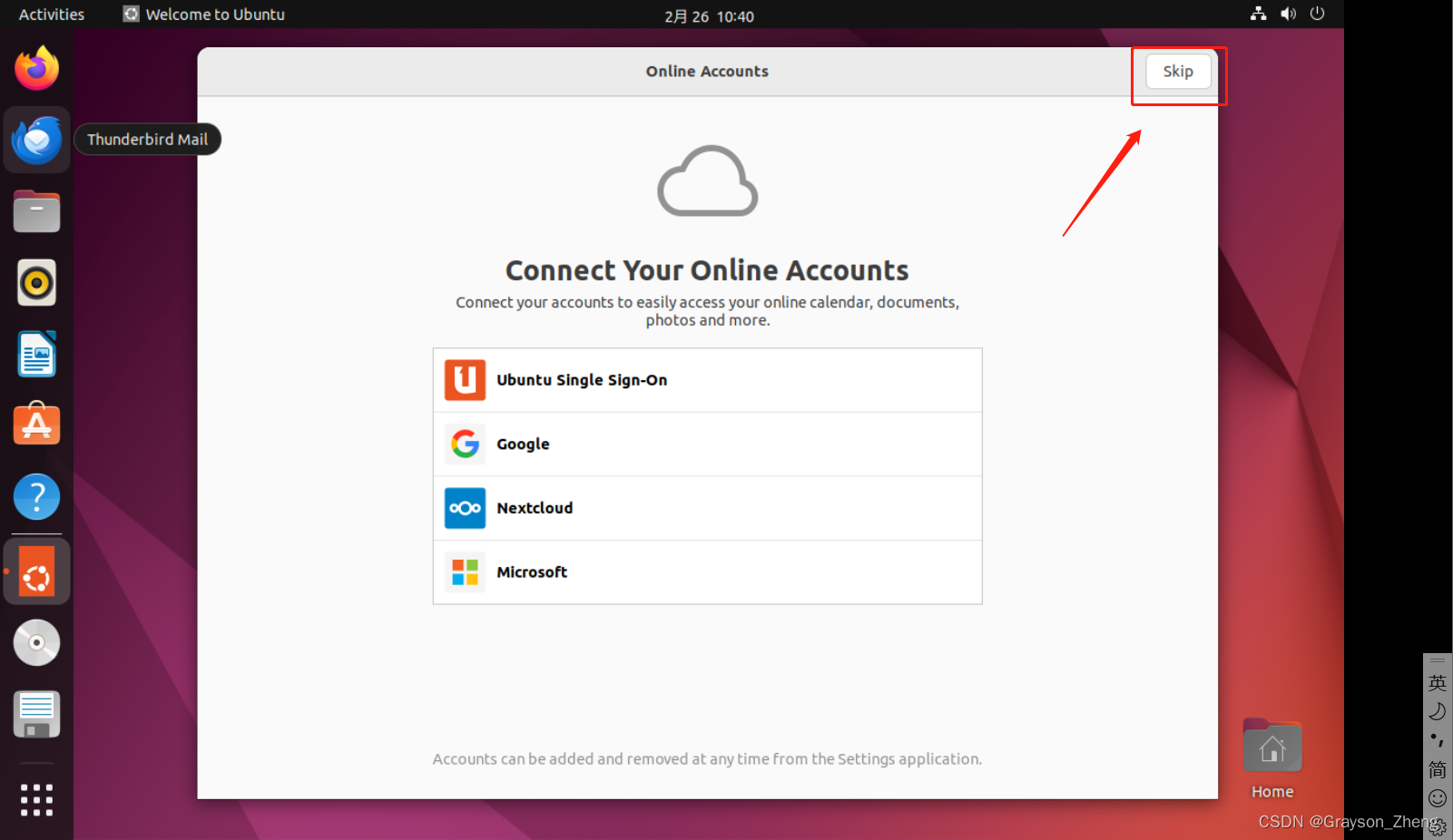Open the Help icon in dock

36,497
